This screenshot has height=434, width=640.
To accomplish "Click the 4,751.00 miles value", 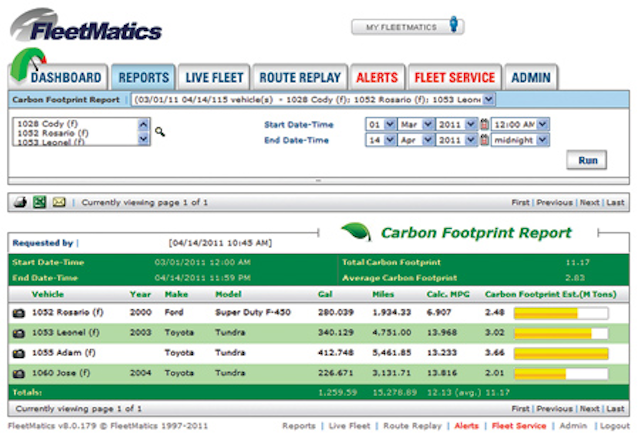I will point(391,333).
